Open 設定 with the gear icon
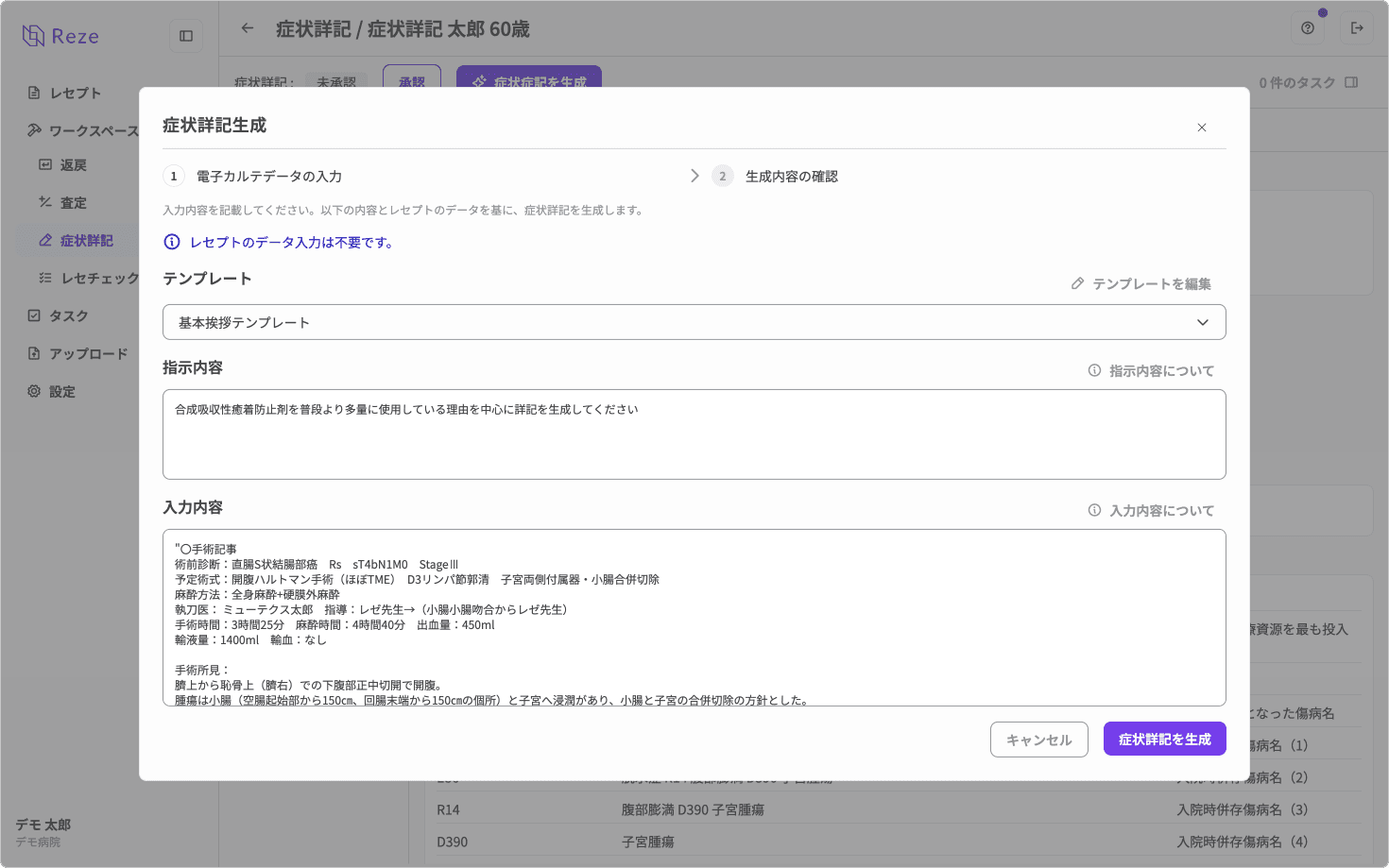Screen dimensions: 1389x868 tap(32, 391)
